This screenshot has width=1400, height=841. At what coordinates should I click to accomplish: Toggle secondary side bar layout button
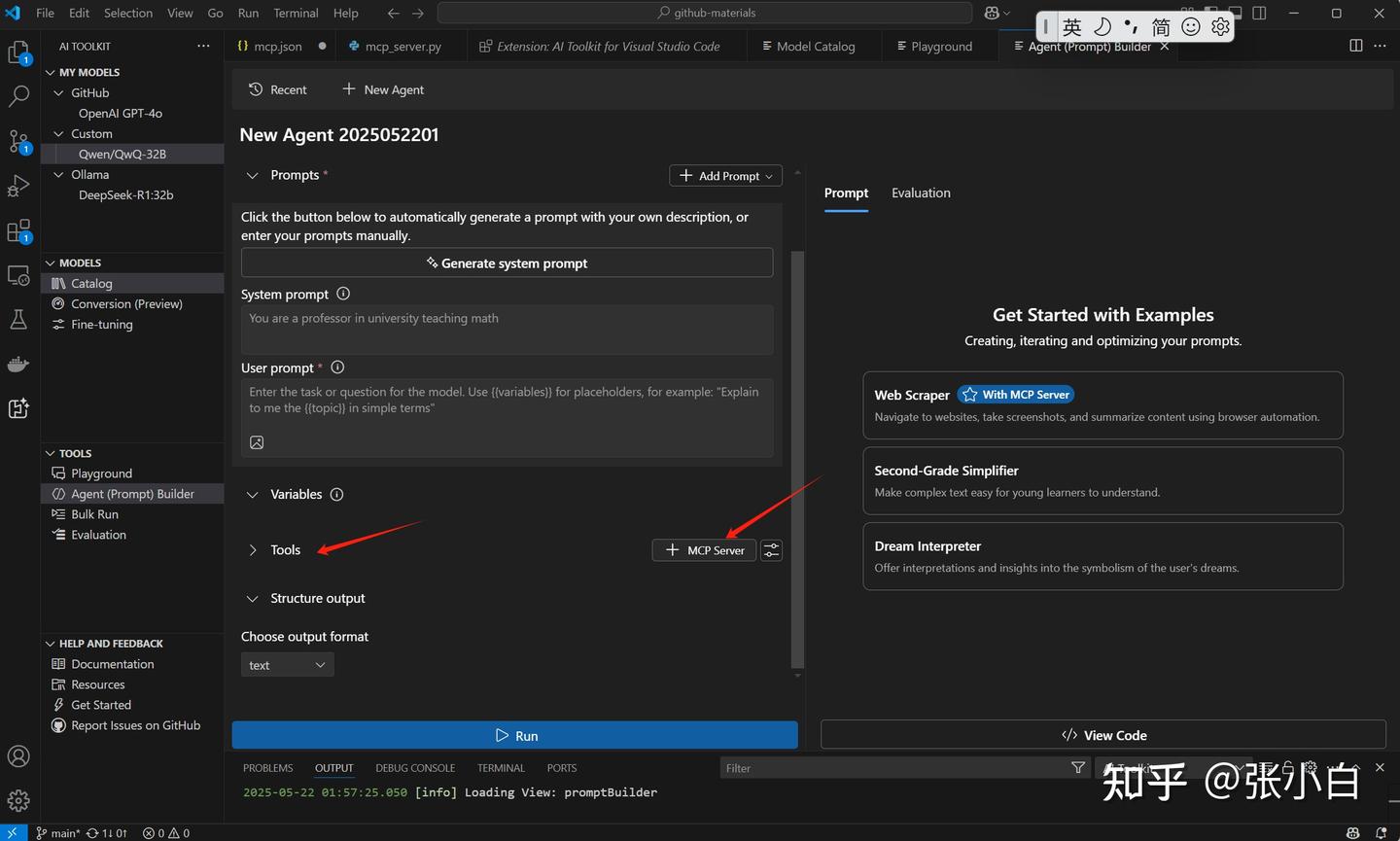click(x=1260, y=13)
